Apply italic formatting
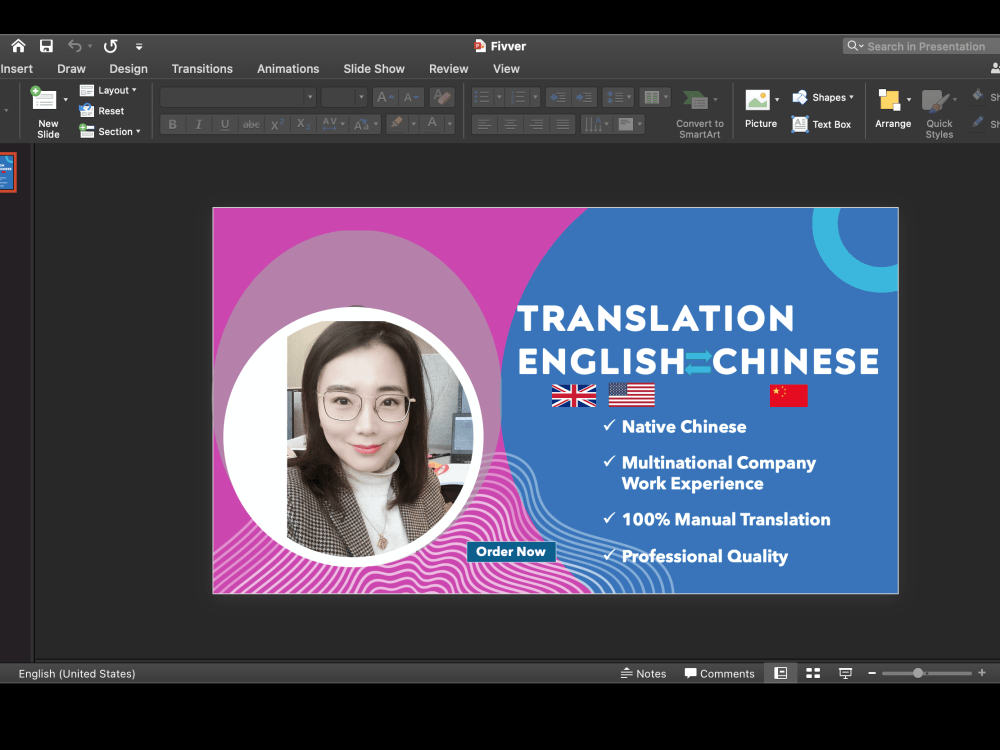Viewport: 1000px width, 750px height. 198,123
